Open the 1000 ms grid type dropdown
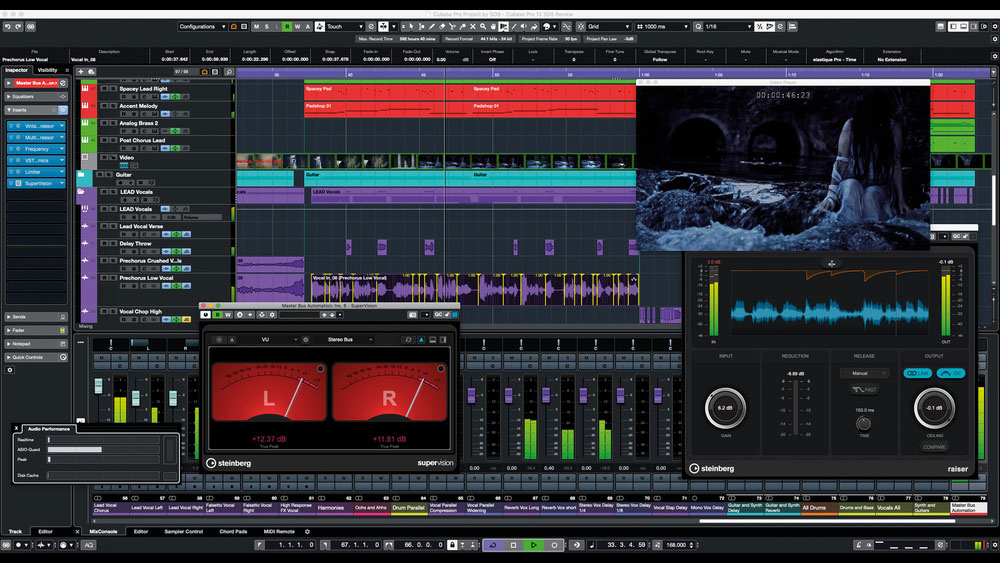Image resolution: width=1000 pixels, height=563 pixels. coord(663,26)
